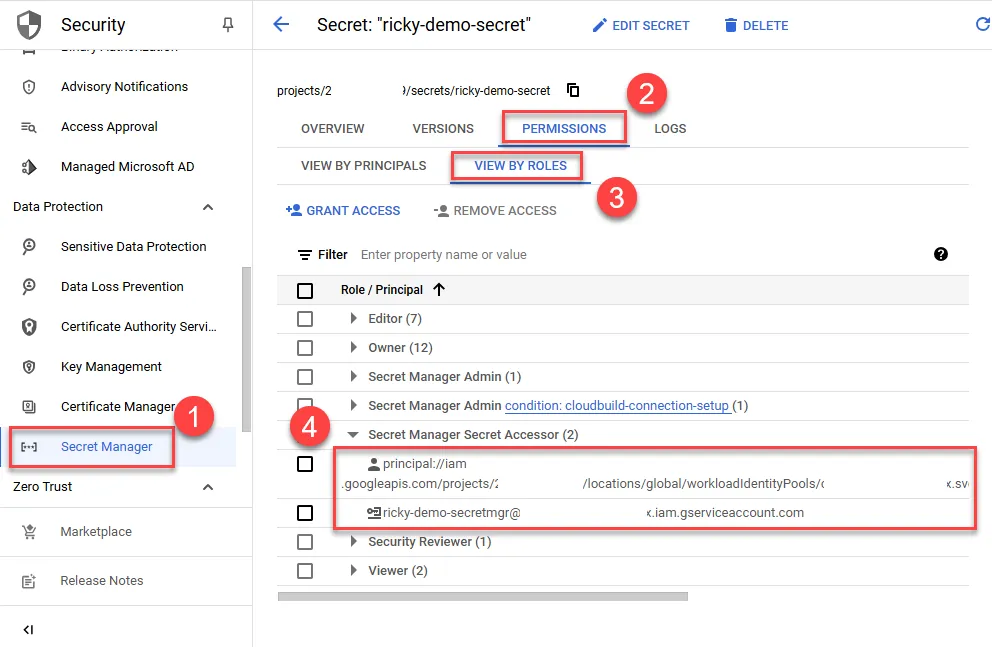Click the user icon beside principal://iam
992x647 pixels.
point(374,464)
